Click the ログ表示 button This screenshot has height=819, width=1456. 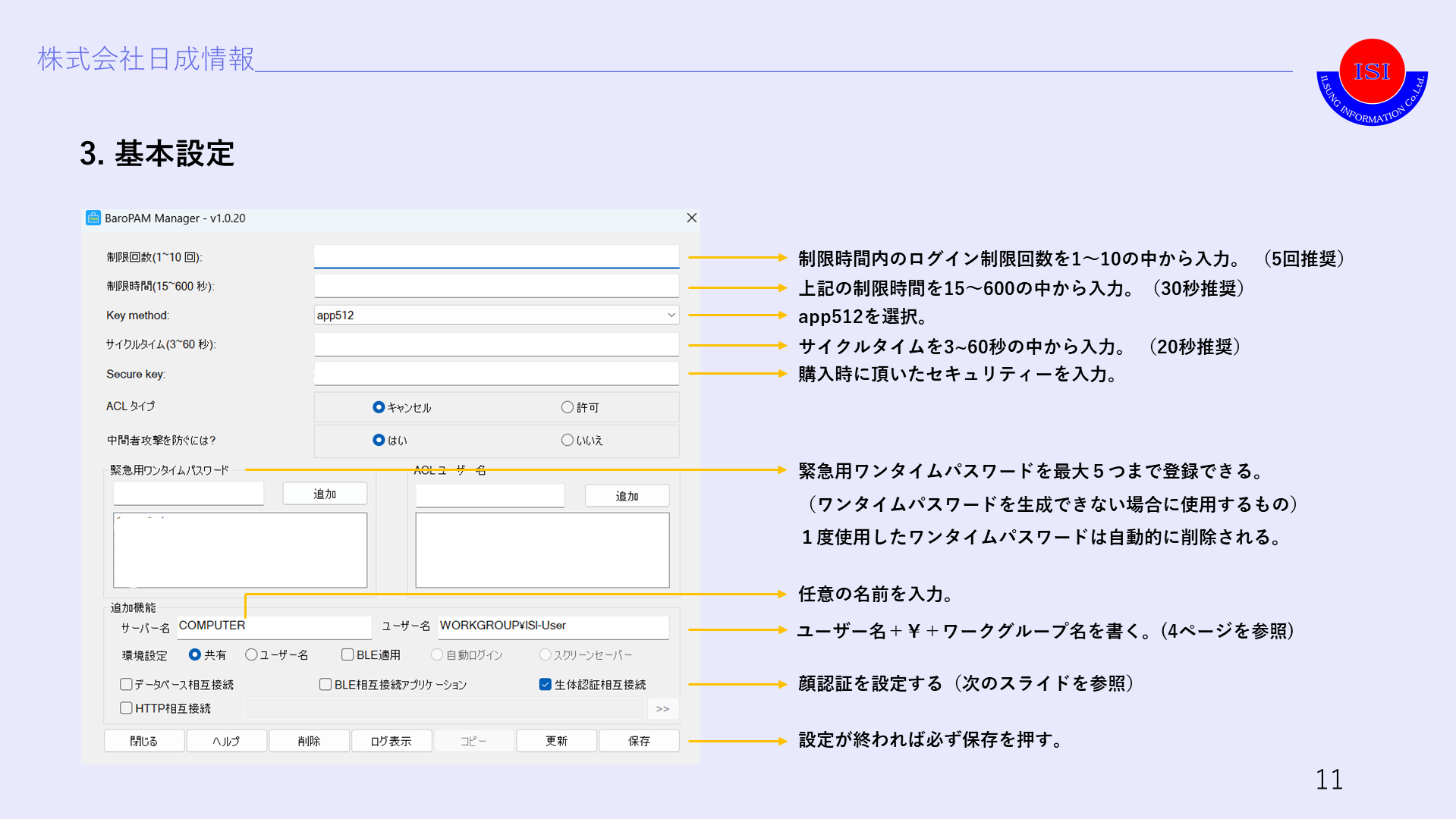tap(392, 741)
